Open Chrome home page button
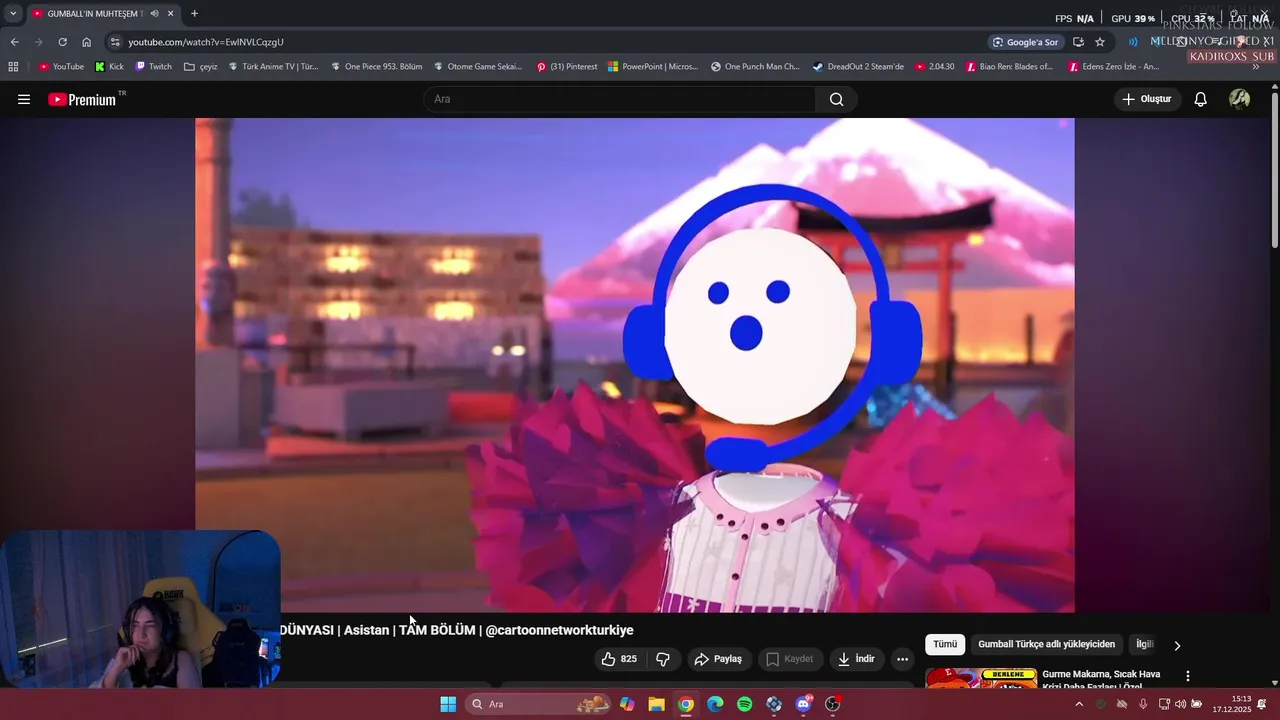This screenshot has width=1280, height=720. pos(86,42)
